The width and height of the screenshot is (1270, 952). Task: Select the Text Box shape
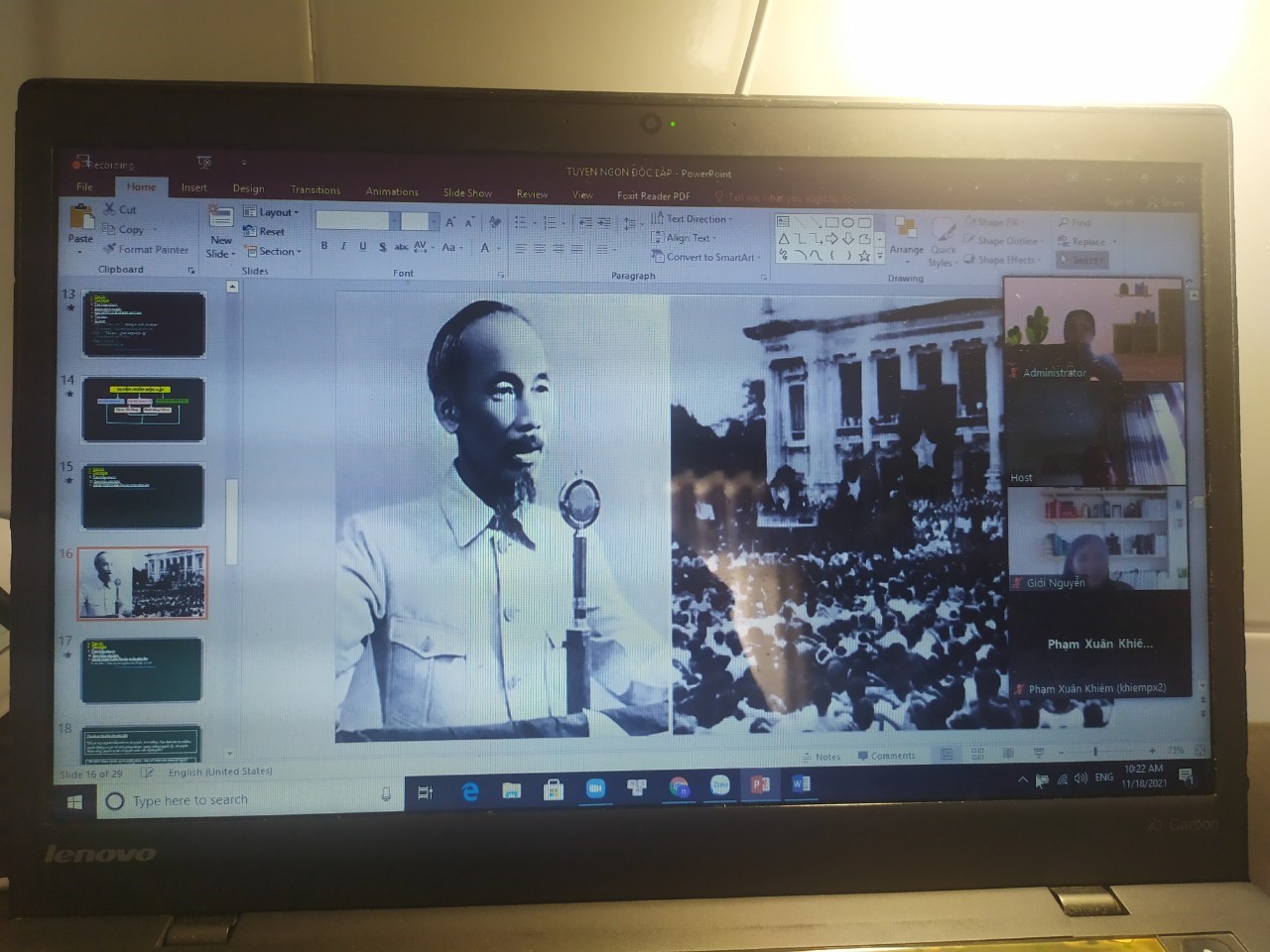click(783, 221)
